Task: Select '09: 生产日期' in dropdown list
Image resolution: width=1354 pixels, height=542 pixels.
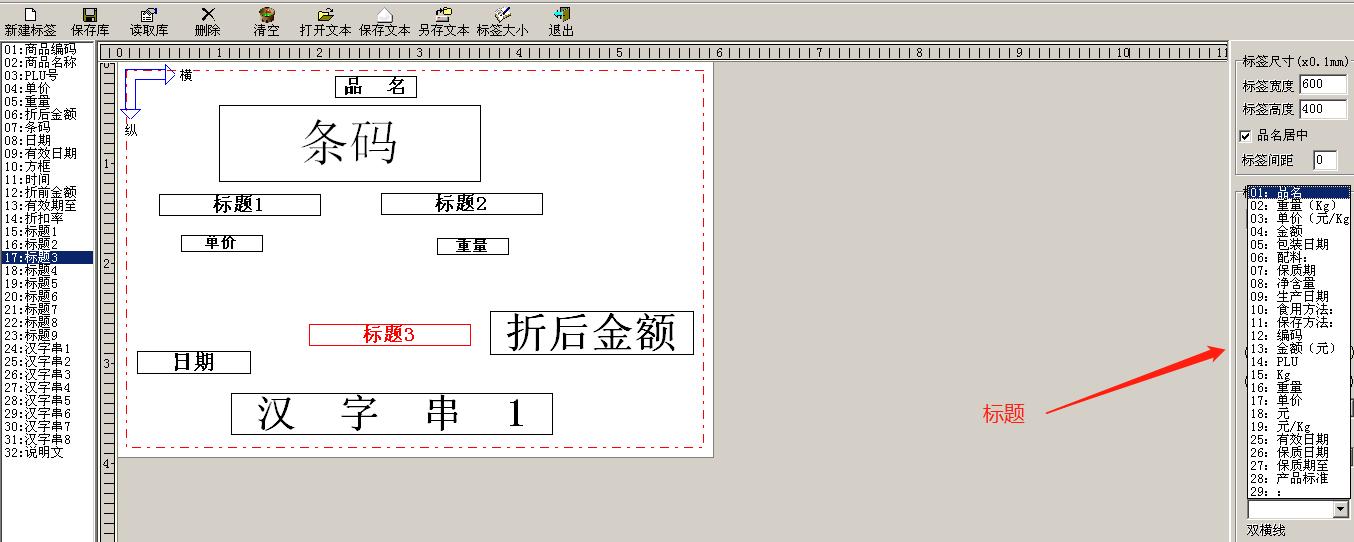Action: tap(1299, 297)
